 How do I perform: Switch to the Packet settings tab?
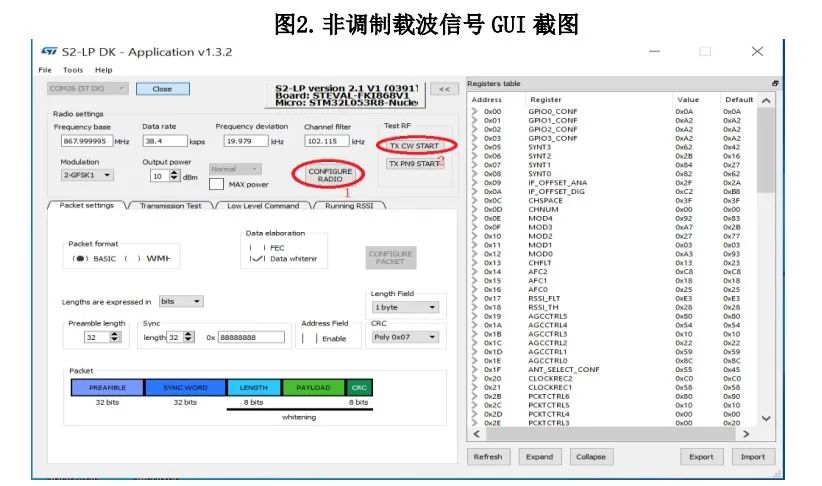coord(86,206)
